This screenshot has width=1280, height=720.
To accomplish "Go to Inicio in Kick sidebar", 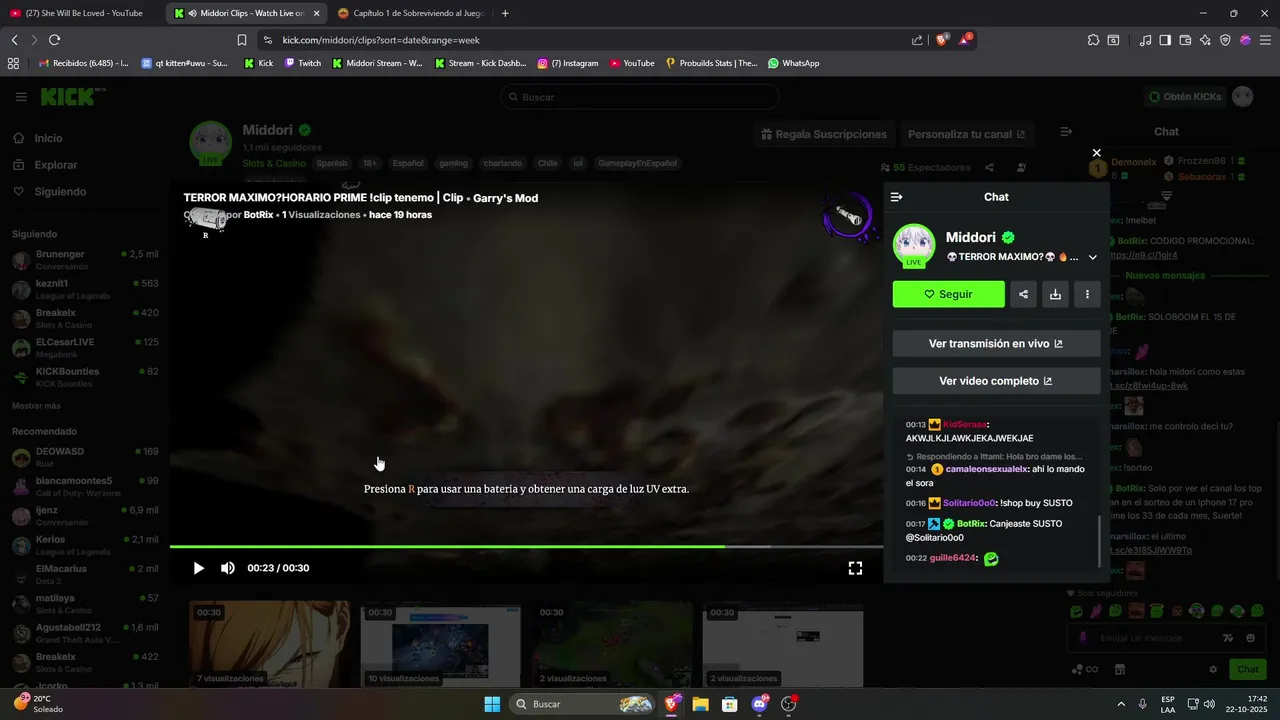I will (48, 138).
